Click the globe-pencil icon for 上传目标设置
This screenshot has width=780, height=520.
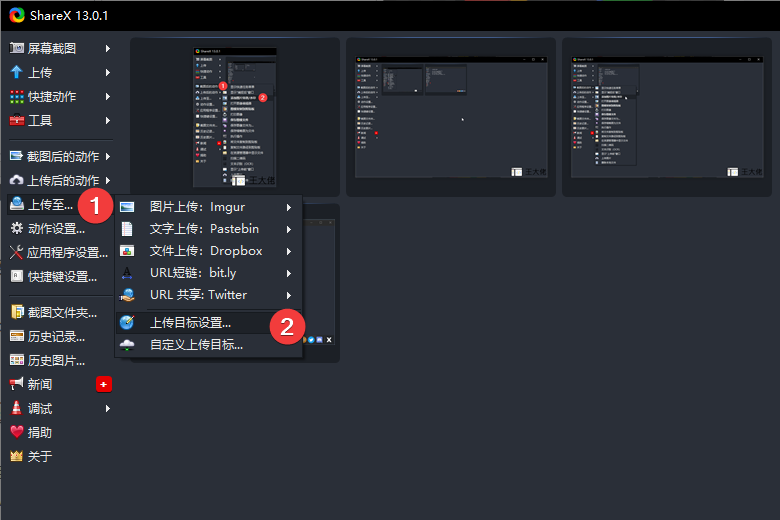(x=127, y=322)
